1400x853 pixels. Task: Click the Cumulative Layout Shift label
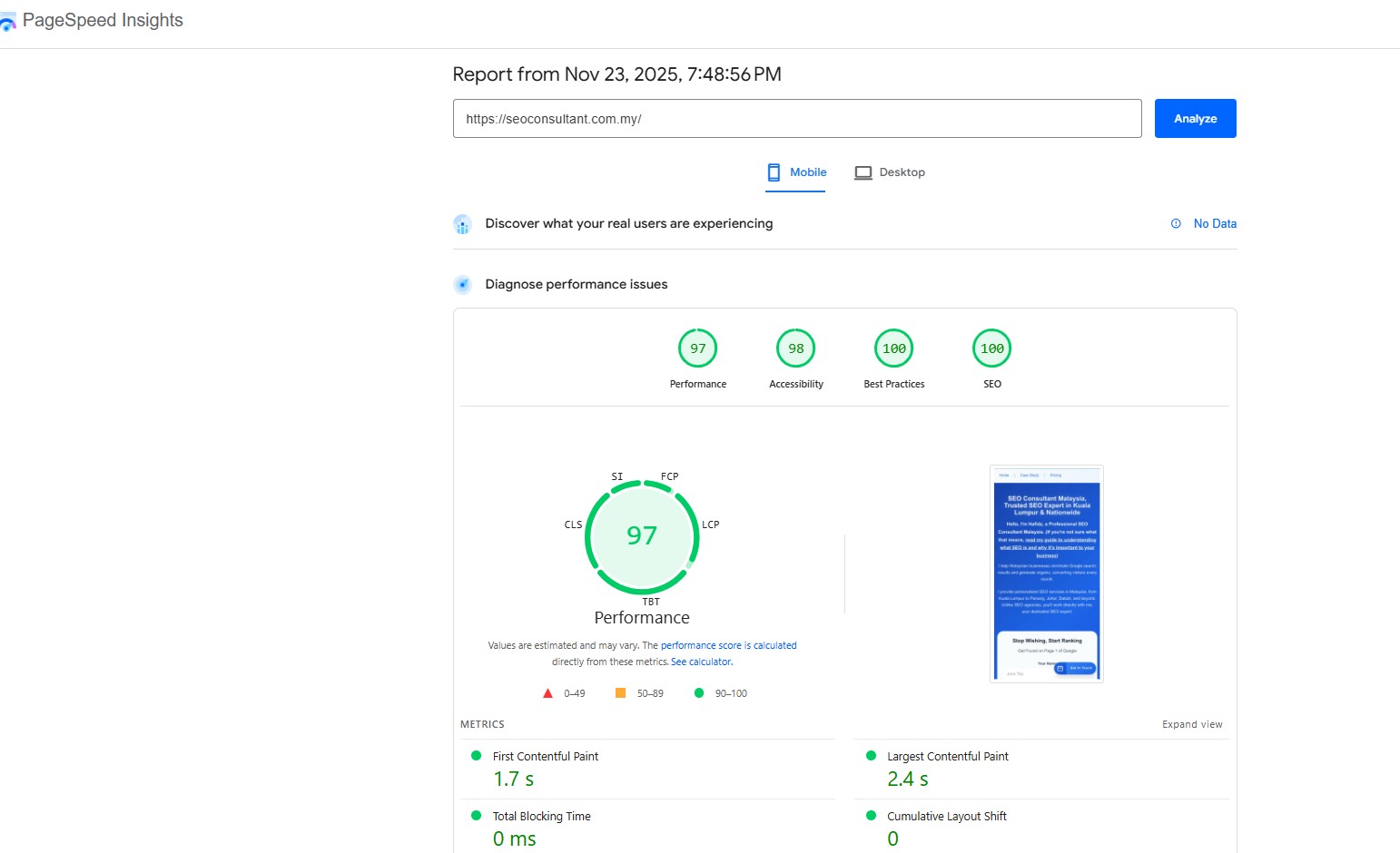(x=947, y=816)
